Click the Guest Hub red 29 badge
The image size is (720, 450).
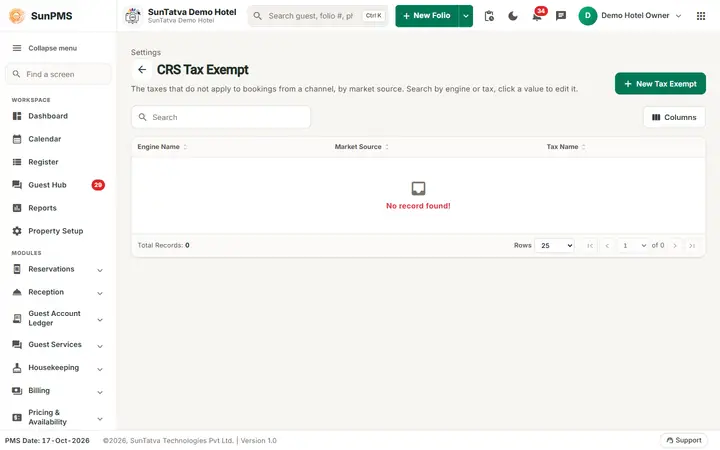tap(98, 185)
